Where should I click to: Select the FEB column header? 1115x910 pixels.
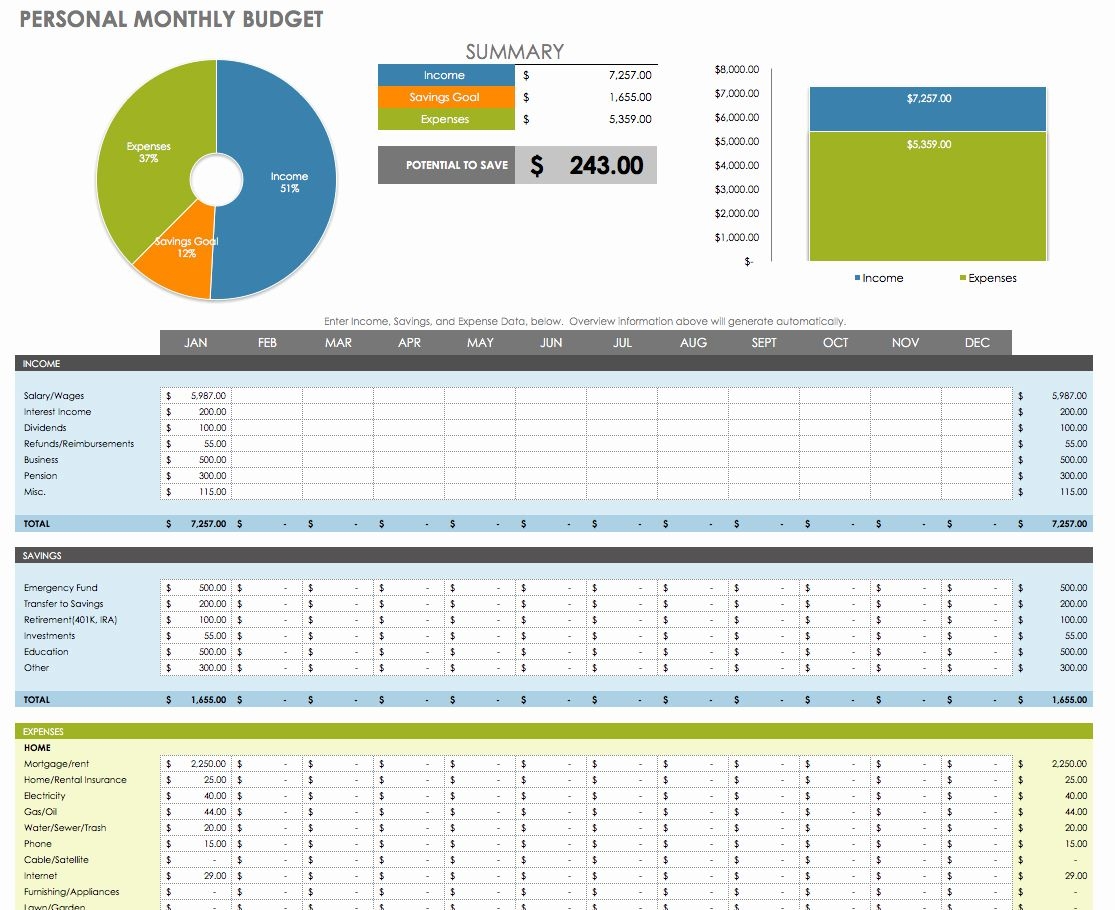[267, 343]
